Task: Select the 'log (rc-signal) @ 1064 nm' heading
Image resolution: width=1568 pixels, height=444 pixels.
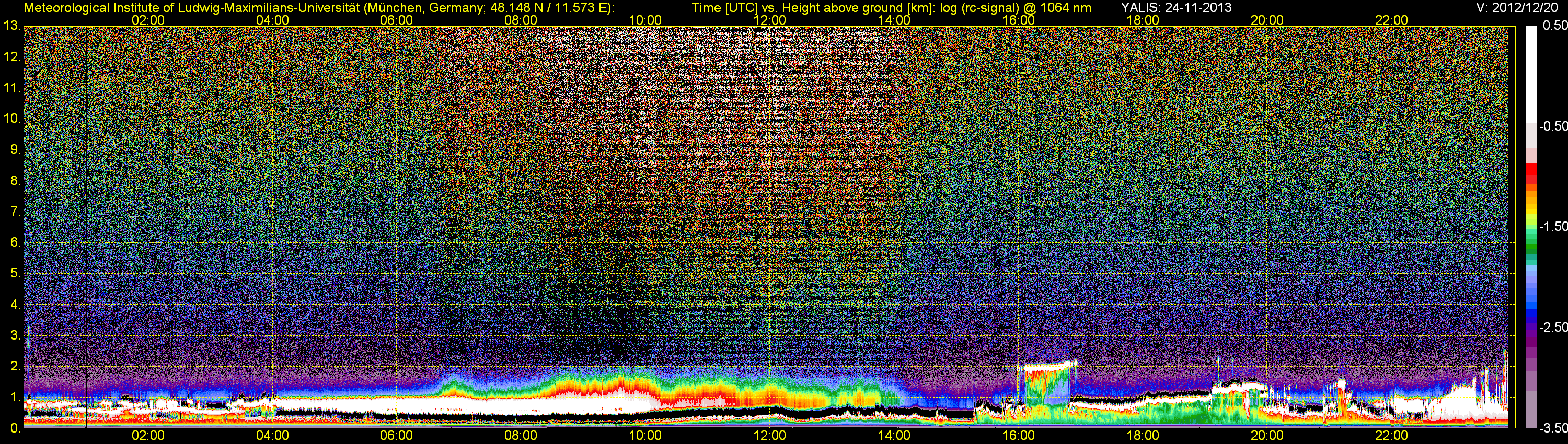Action: coord(1016,8)
